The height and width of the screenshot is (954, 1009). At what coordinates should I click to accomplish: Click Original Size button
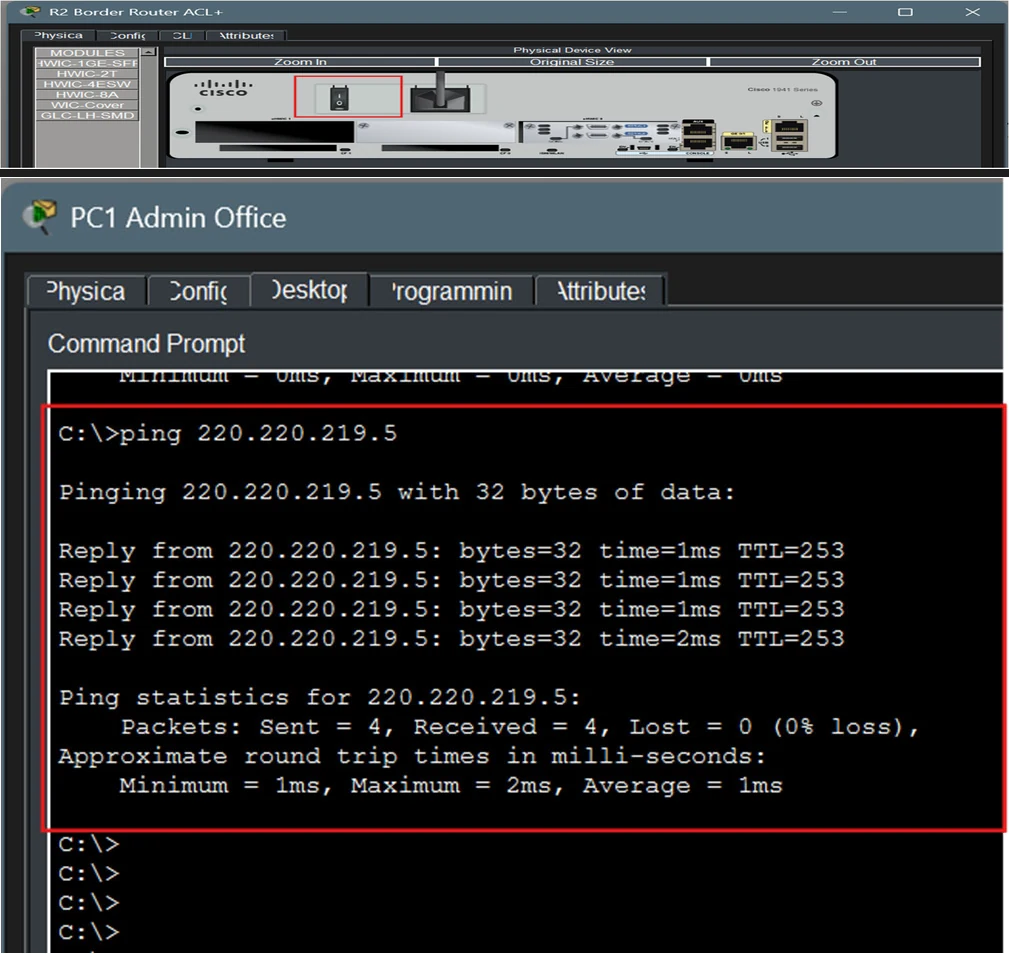571,62
